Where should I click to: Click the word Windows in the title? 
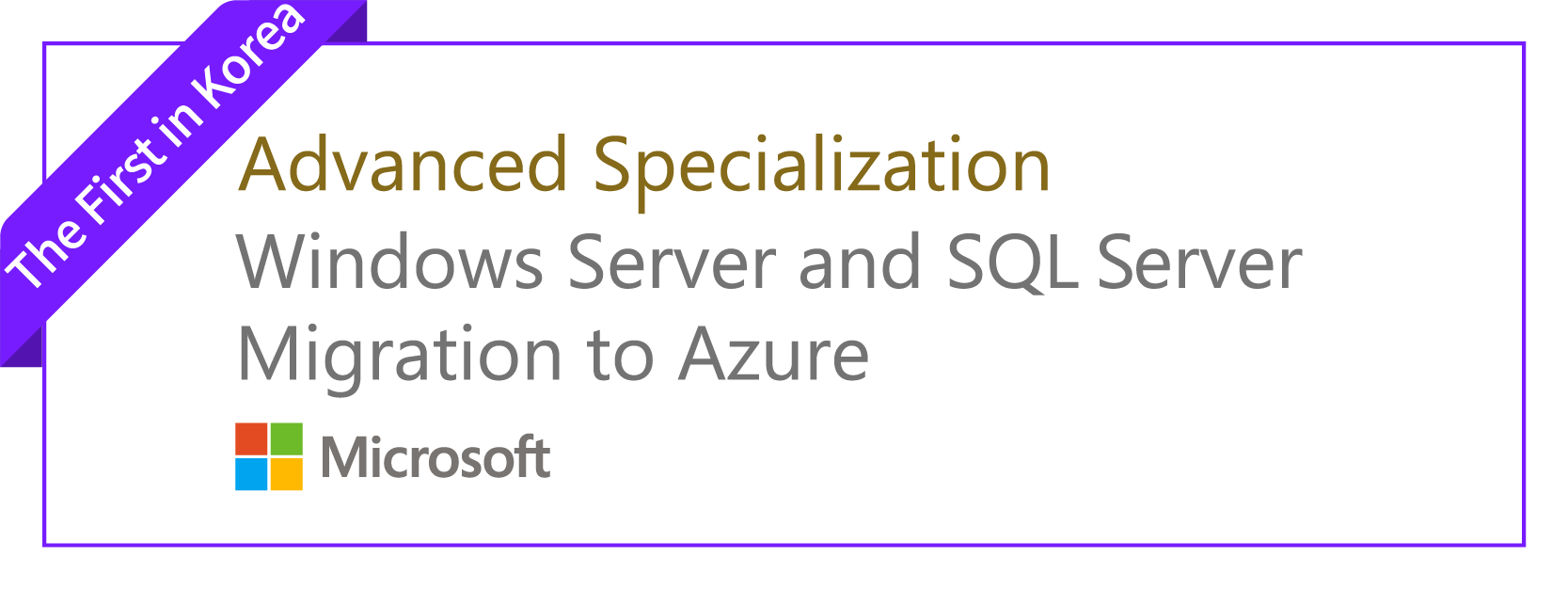coord(390,262)
